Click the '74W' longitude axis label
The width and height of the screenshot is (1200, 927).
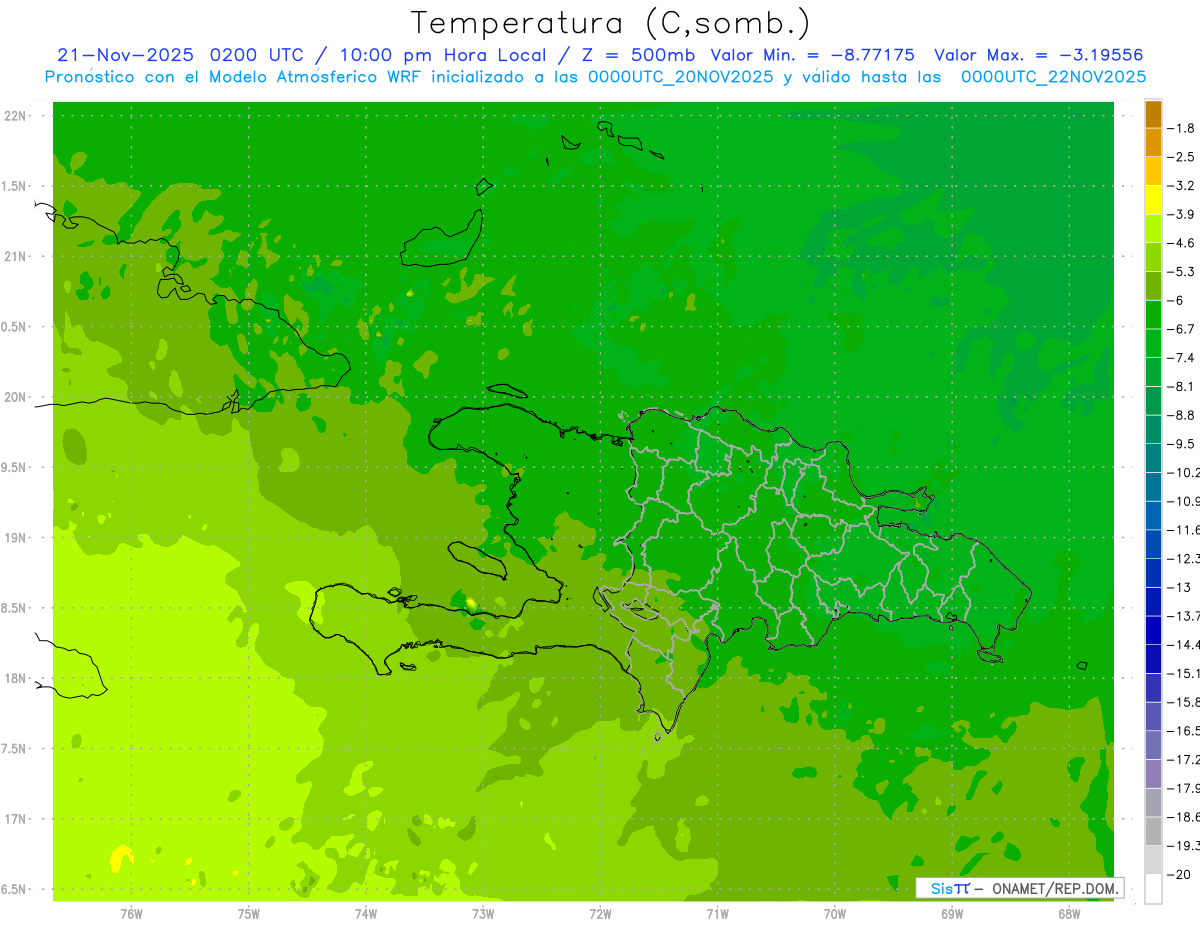click(x=366, y=914)
